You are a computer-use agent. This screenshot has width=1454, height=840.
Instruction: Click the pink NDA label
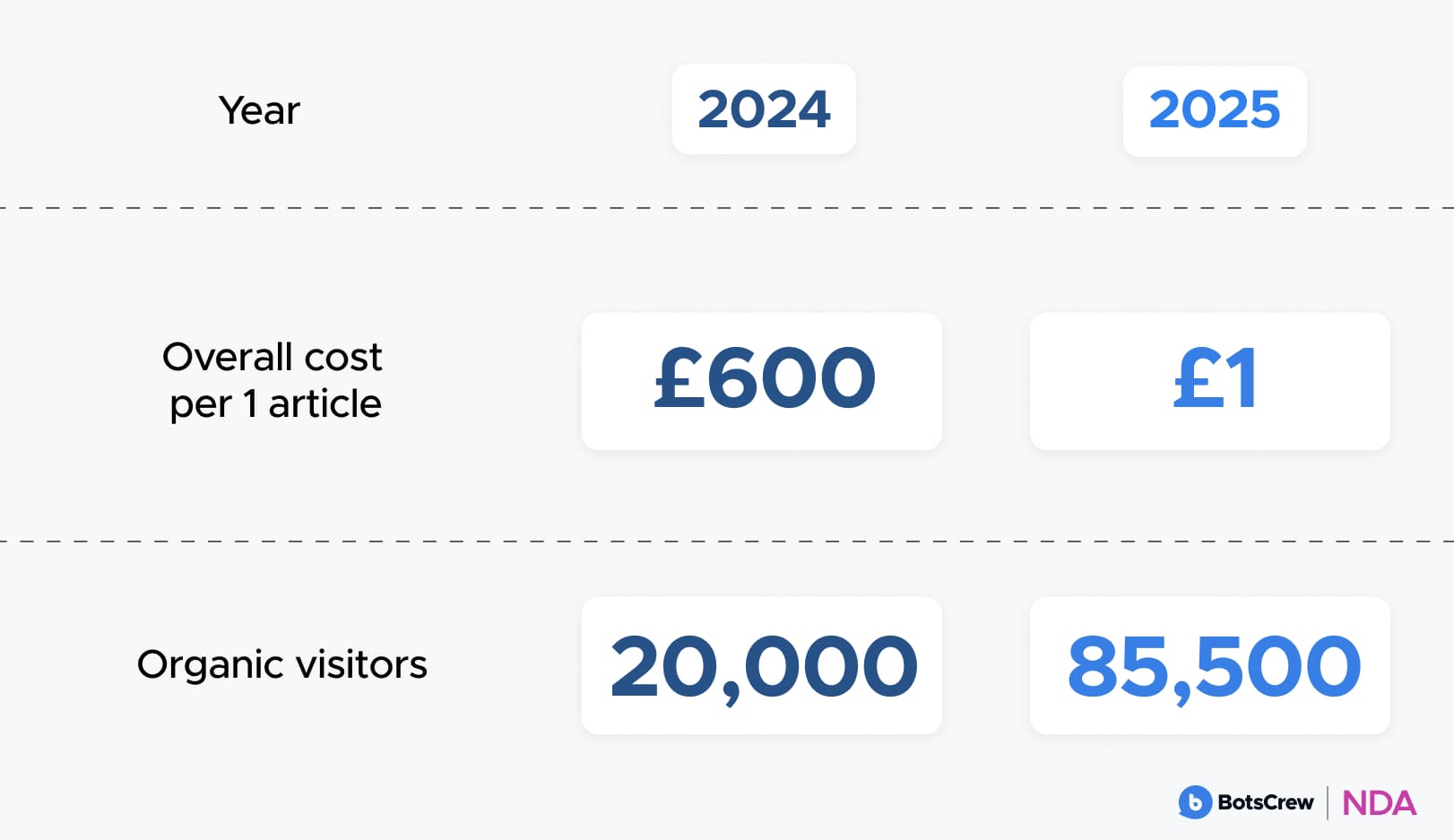[x=1379, y=803]
